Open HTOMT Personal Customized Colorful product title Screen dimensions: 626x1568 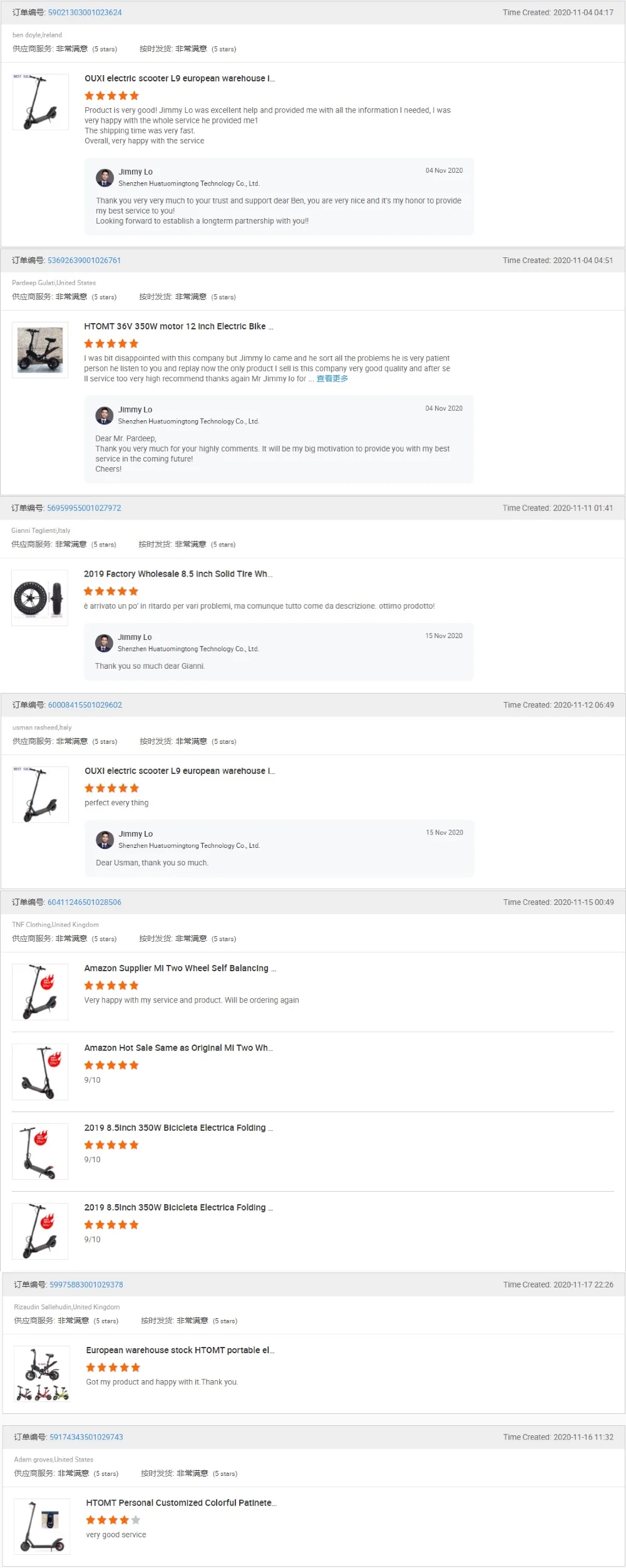point(181,1503)
